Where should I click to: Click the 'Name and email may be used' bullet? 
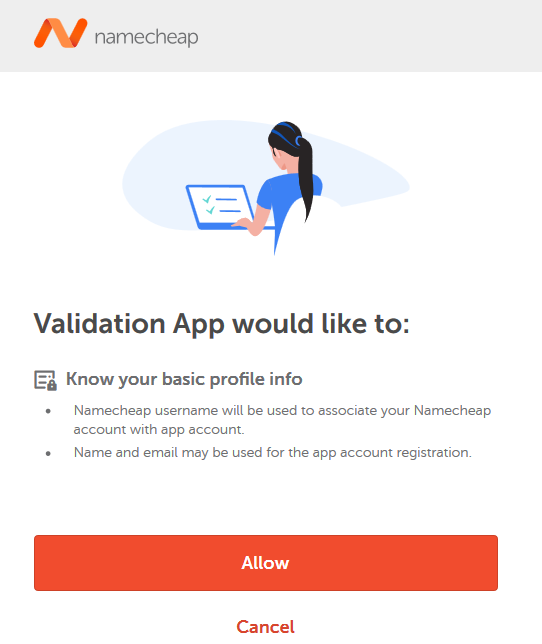[273, 452]
